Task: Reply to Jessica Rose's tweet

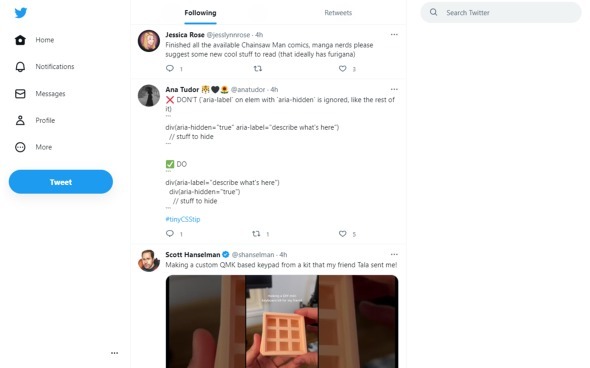Action: click(x=170, y=68)
